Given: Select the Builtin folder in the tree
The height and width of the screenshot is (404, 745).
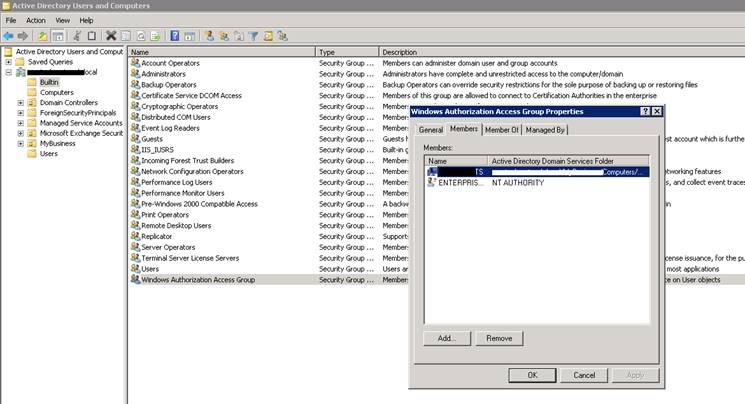Looking at the screenshot, I should point(49,82).
